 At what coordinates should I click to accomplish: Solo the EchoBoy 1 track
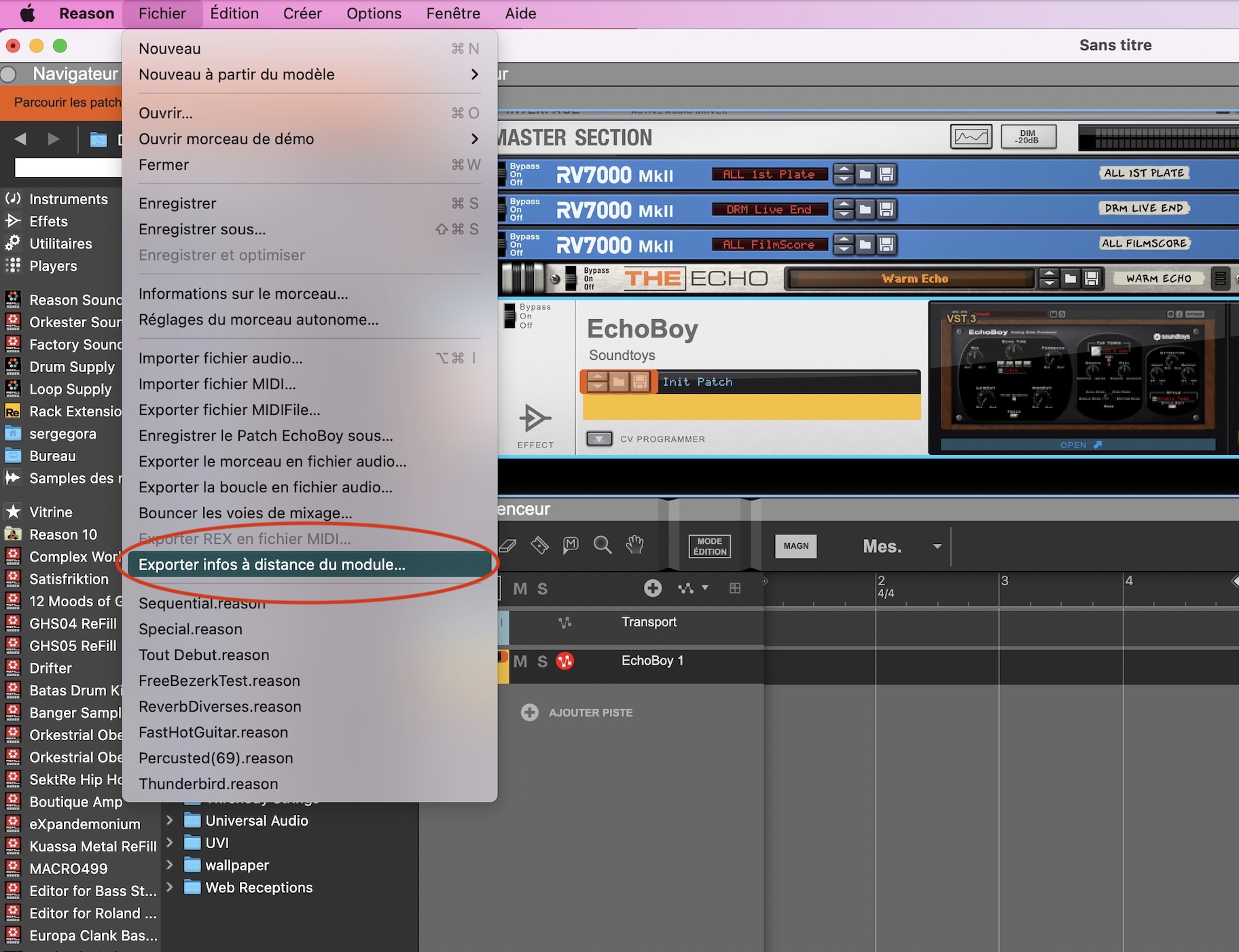(542, 661)
